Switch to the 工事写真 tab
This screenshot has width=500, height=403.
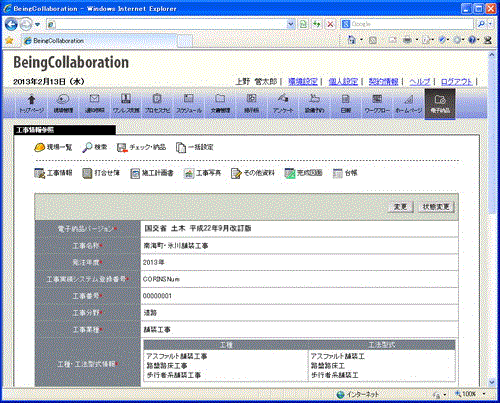point(202,173)
